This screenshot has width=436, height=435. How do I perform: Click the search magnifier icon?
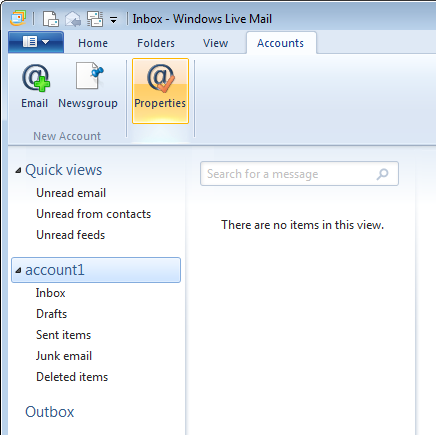click(x=383, y=174)
